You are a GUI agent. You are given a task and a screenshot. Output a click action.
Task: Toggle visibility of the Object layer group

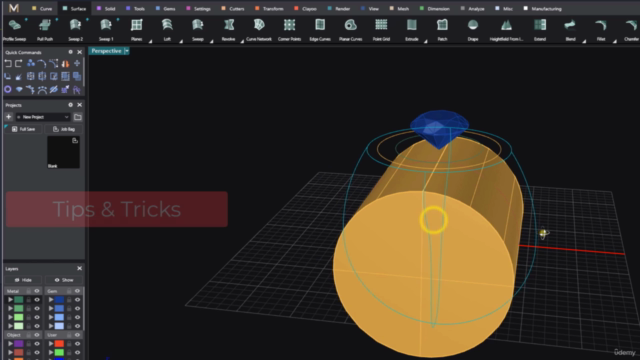(x=37, y=335)
